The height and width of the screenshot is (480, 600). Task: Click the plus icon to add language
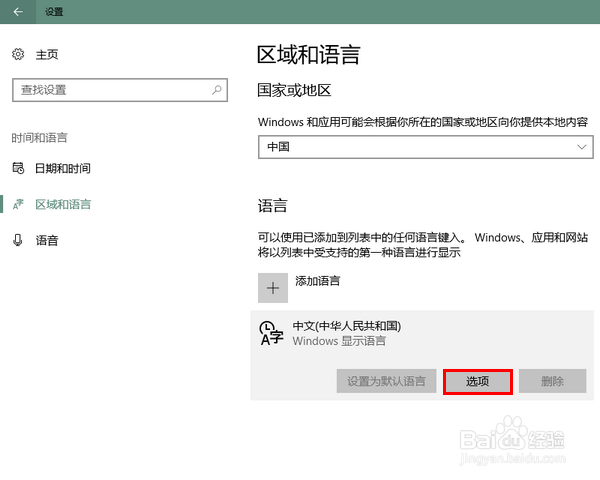tap(273, 288)
